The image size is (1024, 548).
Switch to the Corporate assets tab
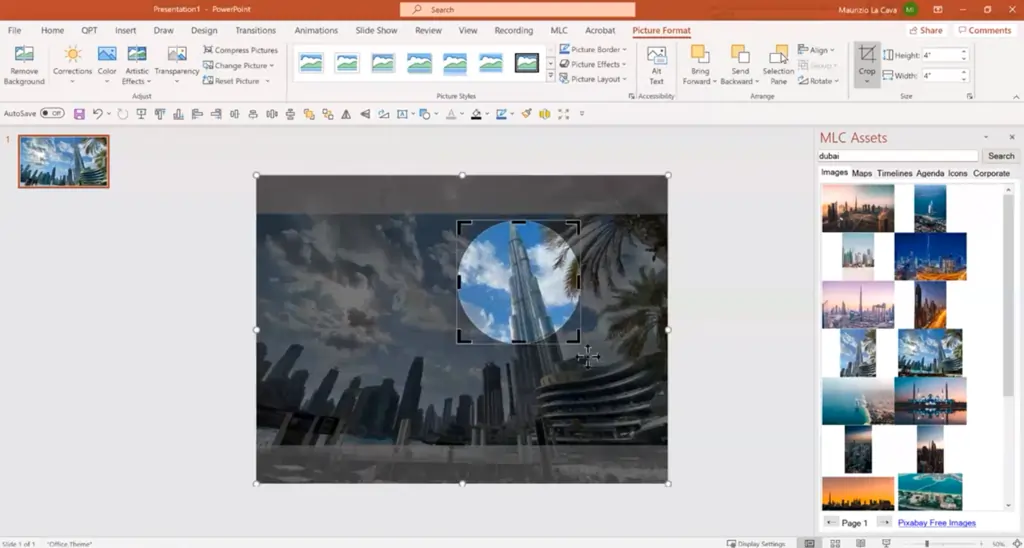pyautogui.click(x=991, y=173)
